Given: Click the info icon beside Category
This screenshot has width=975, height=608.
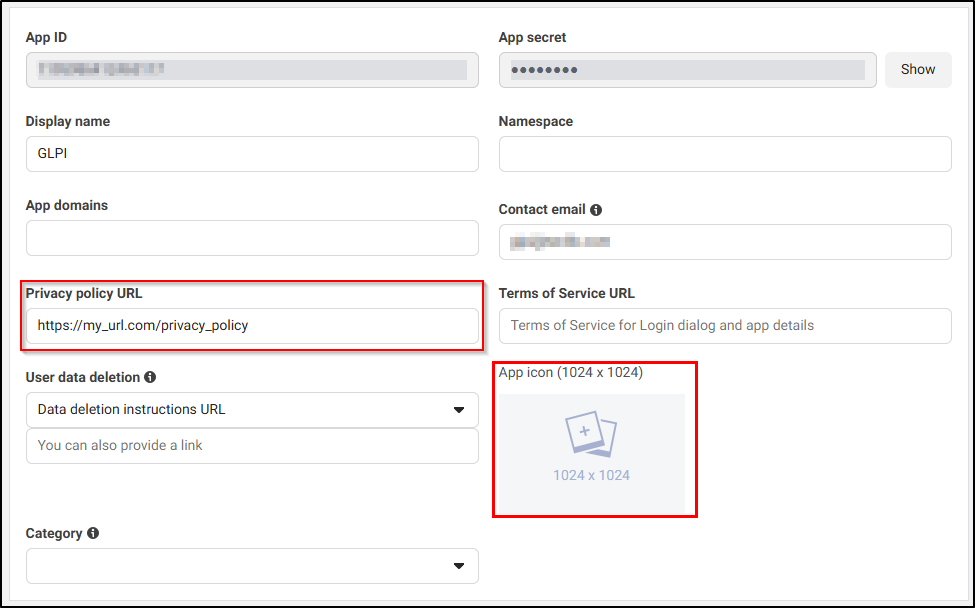Looking at the screenshot, I should pyautogui.click(x=93, y=533).
